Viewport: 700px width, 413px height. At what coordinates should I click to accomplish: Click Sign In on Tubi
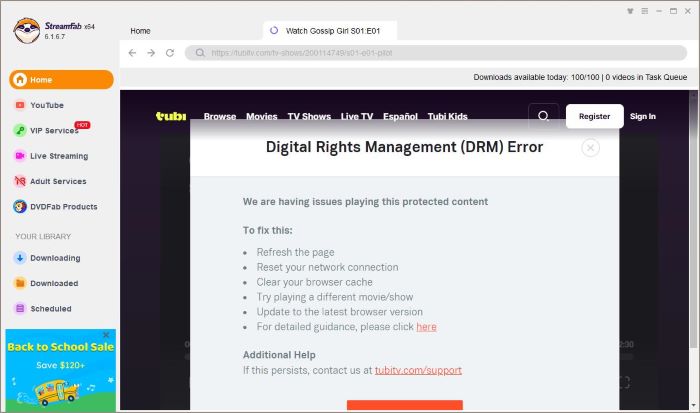point(643,116)
